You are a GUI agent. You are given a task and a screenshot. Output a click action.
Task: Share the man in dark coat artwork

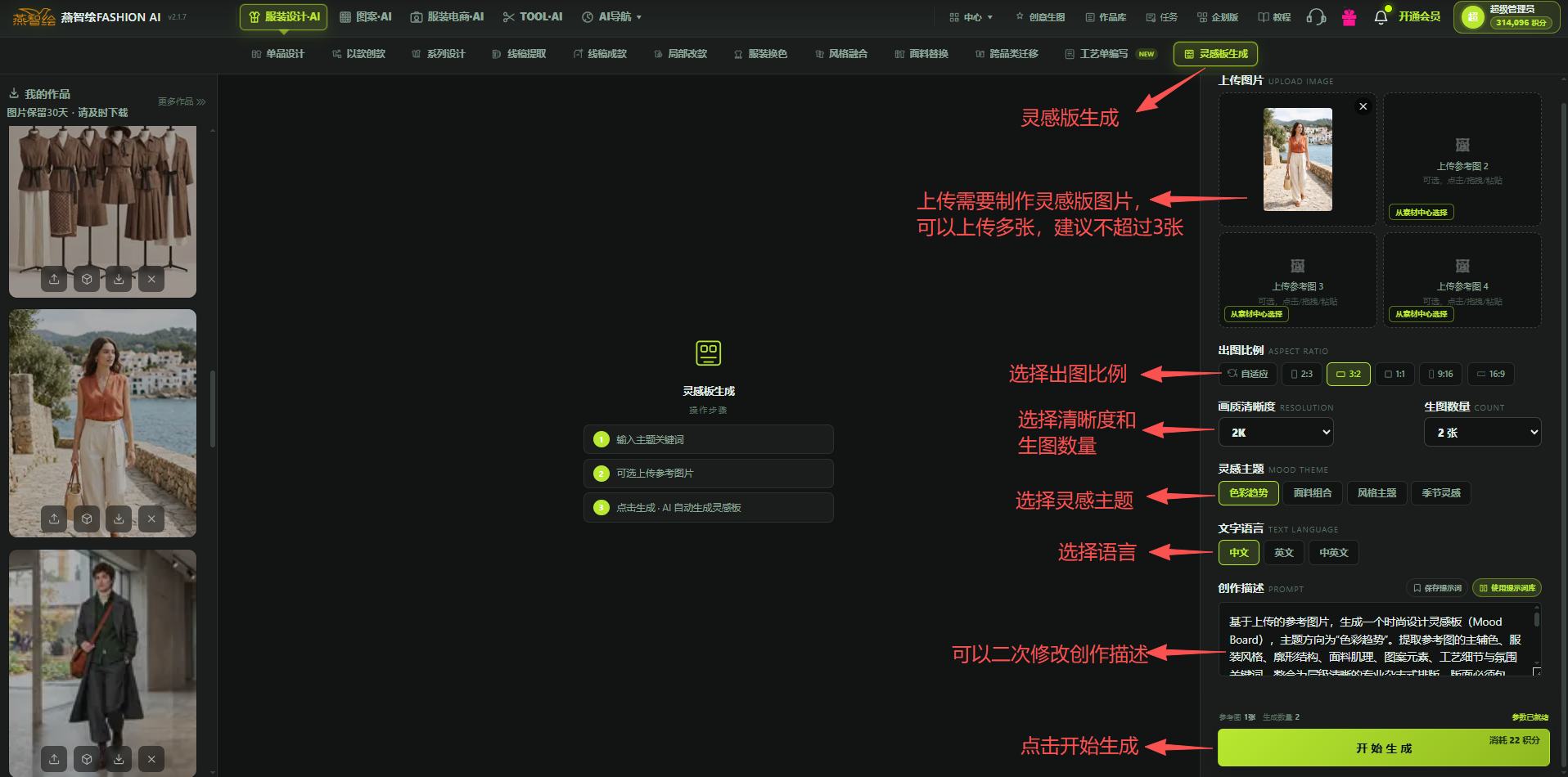tap(54, 759)
